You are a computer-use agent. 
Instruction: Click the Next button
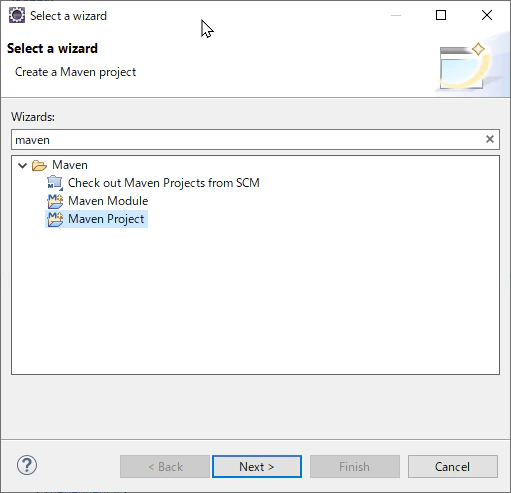[257, 467]
